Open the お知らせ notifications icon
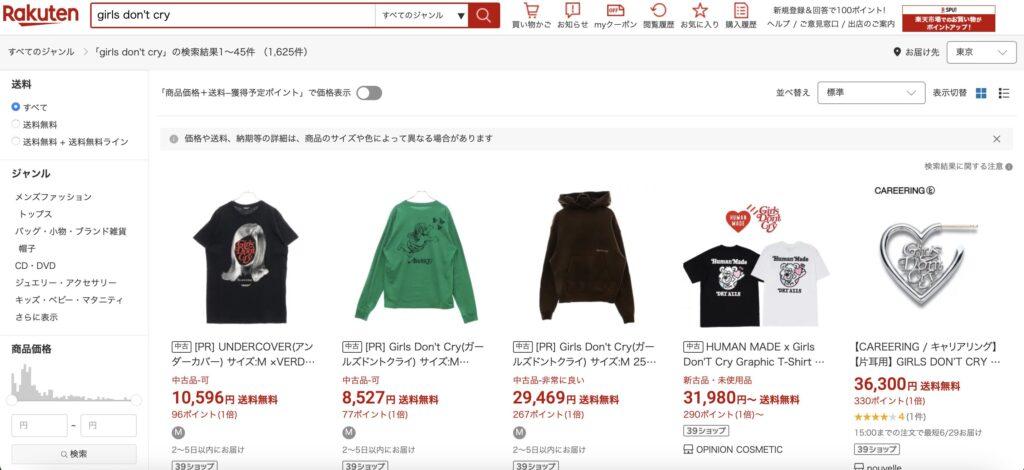Image resolution: width=1024 pixels, height=470 pixels. pos(572,10)
